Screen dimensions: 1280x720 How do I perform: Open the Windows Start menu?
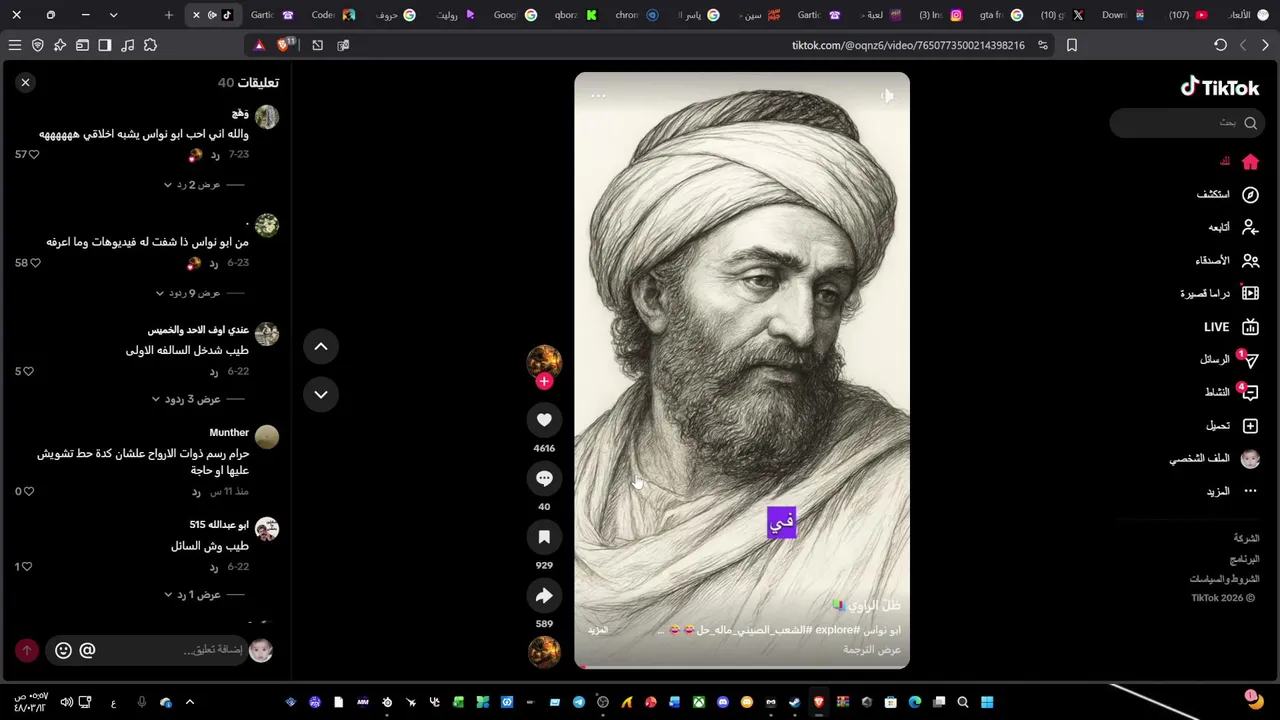(x=987, y=702)
